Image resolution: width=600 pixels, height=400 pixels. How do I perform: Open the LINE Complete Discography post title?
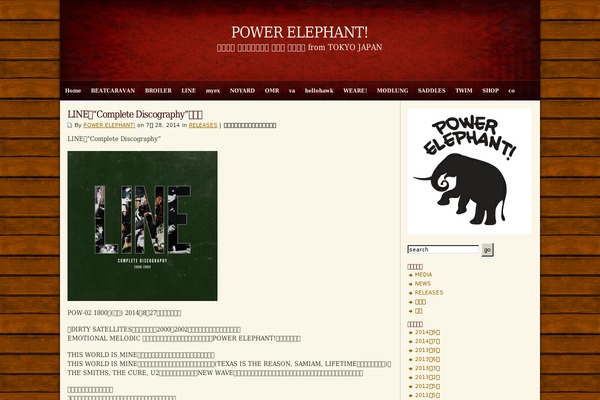135,114
